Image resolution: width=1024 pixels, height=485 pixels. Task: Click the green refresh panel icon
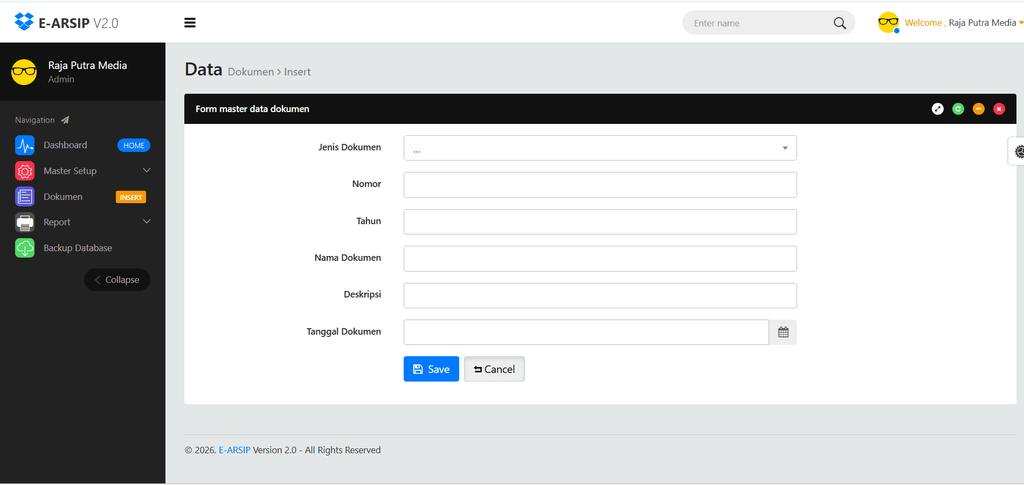click(x=958, y=109)
